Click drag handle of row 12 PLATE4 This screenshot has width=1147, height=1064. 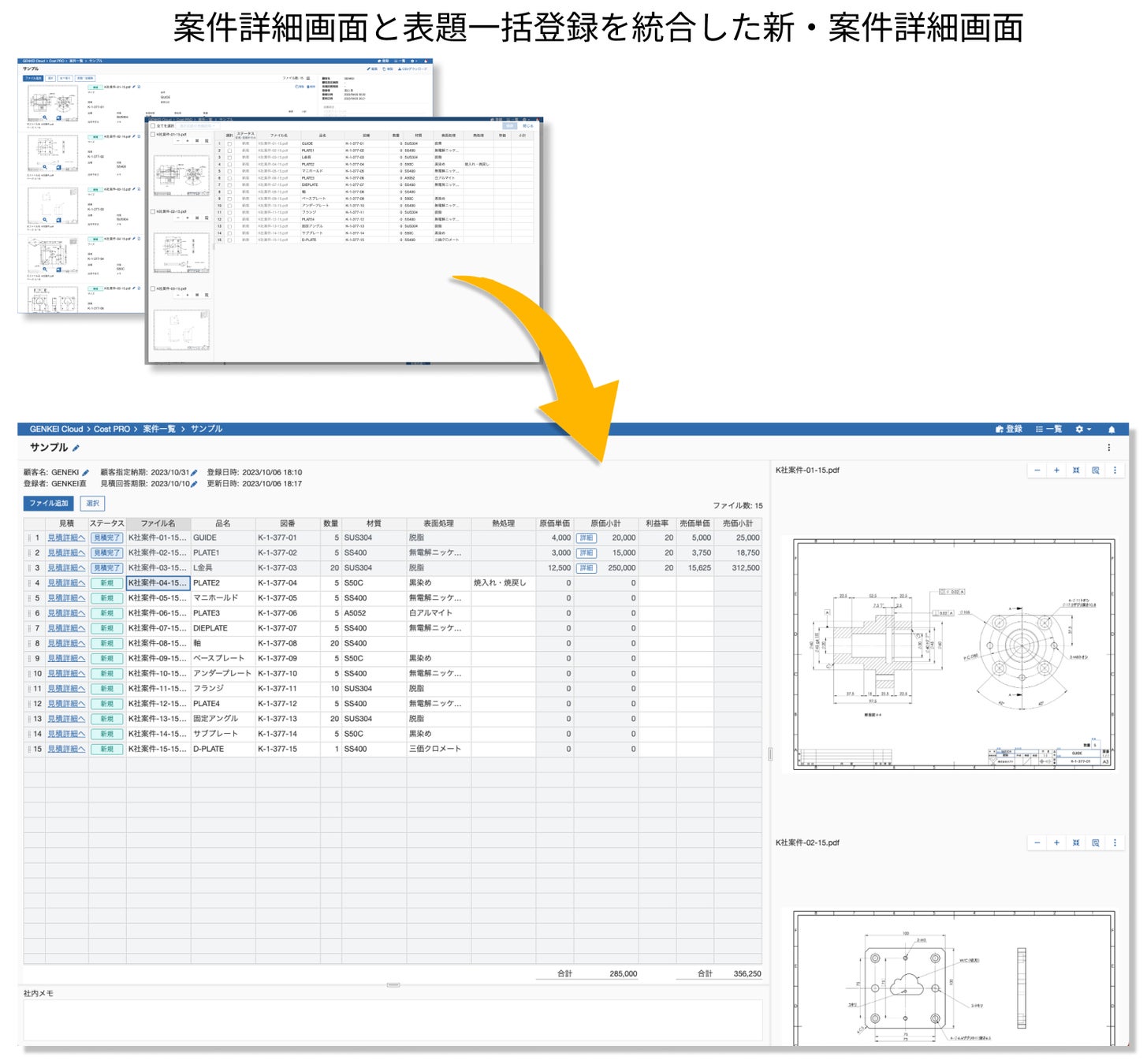tap(29, 705)
